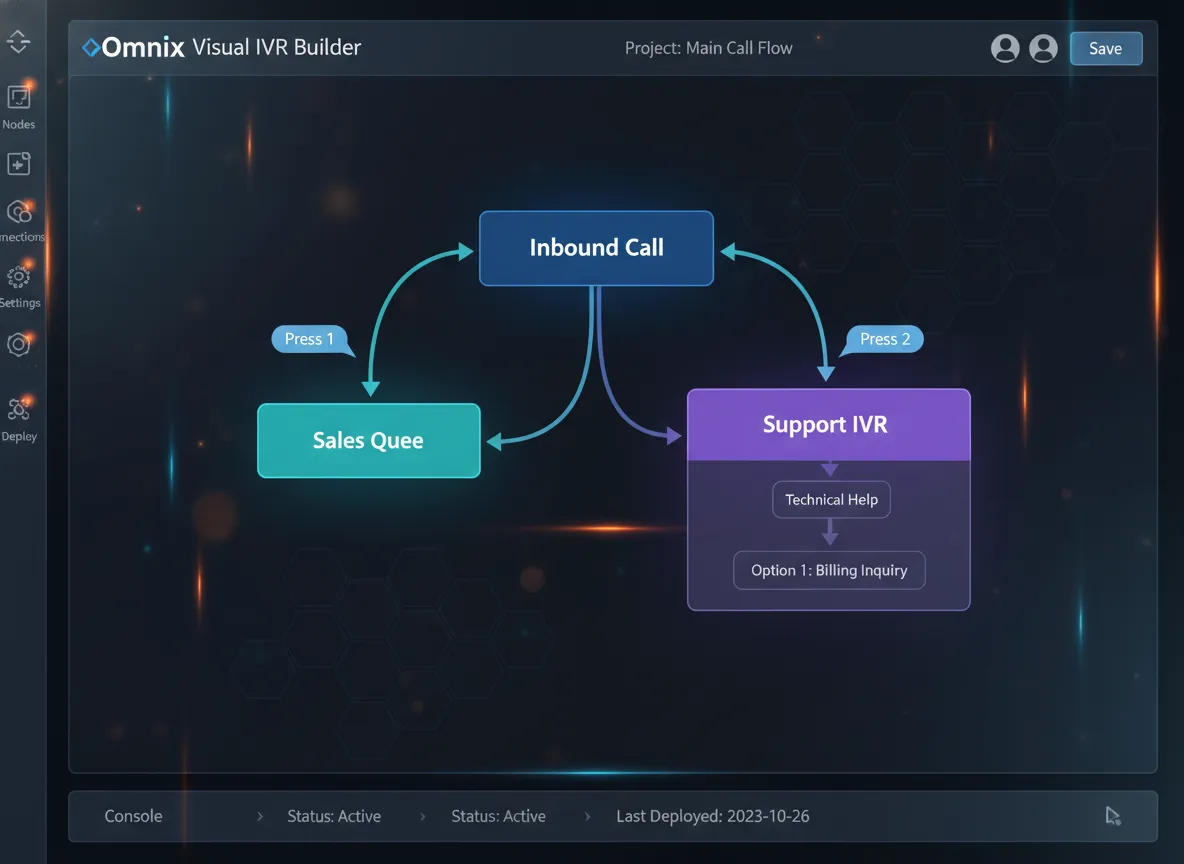Open the Connections panel
This screenshot has width=1184, height=864.
[x=18, y=213]
